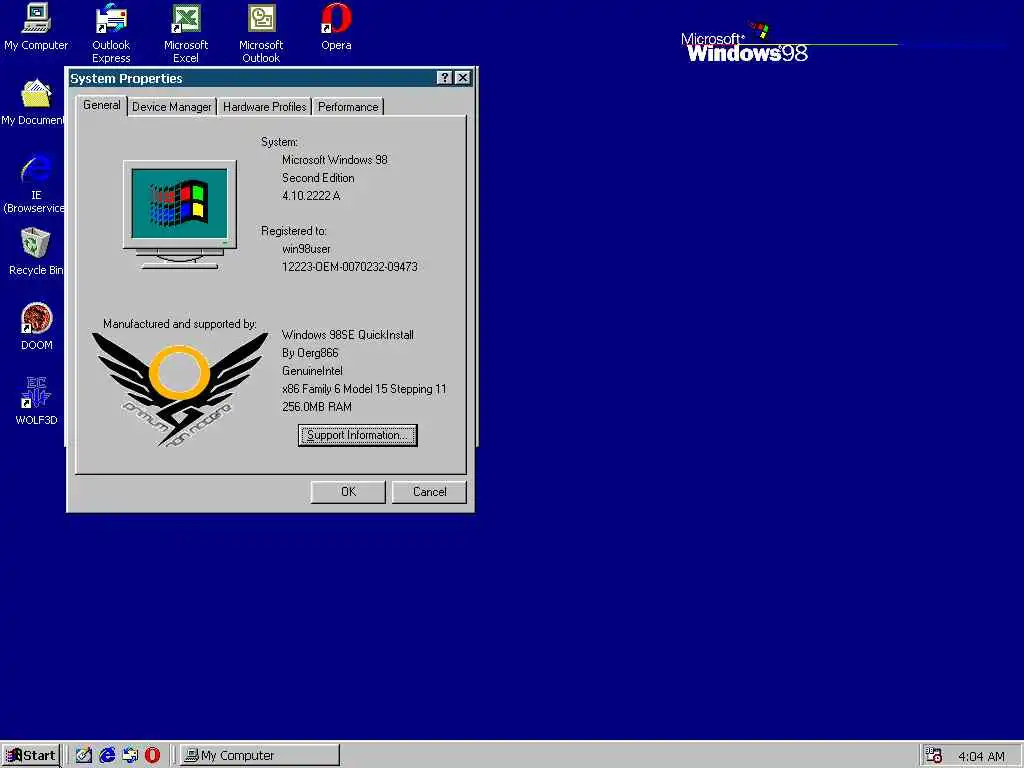The image size is (1024, 768).
Task: Click the 'GenuineIntel' text
Action: pos(312,370)
